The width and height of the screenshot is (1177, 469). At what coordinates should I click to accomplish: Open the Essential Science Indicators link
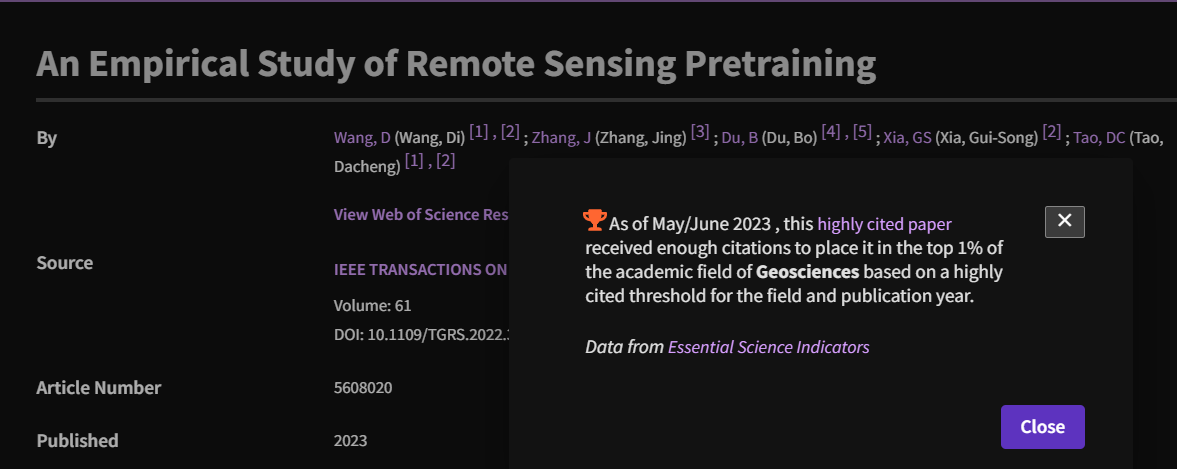[x=768, y=347]
